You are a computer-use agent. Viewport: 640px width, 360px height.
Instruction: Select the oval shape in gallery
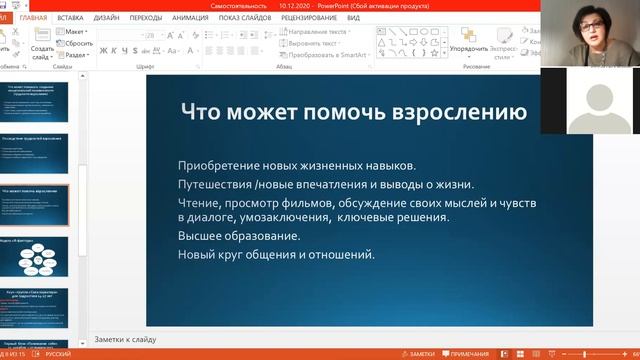(x=424, y=32)
